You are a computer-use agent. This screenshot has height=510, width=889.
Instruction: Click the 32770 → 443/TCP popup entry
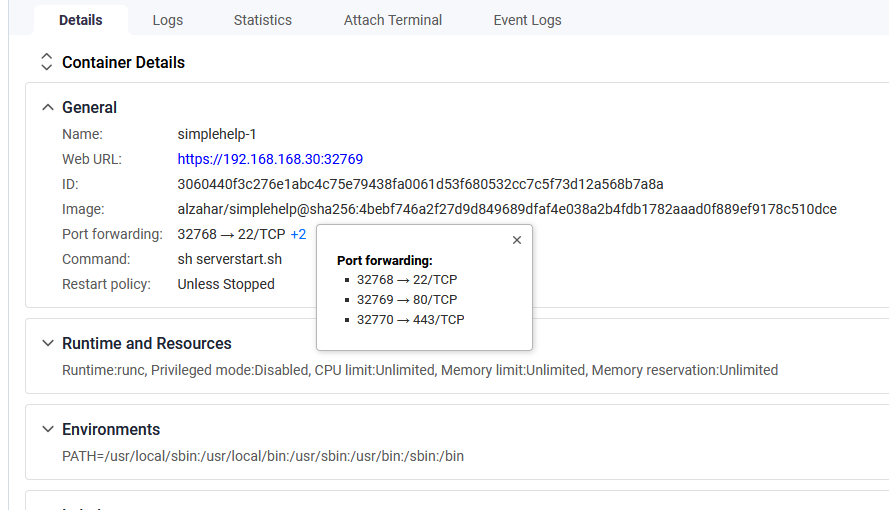[410, 320]
